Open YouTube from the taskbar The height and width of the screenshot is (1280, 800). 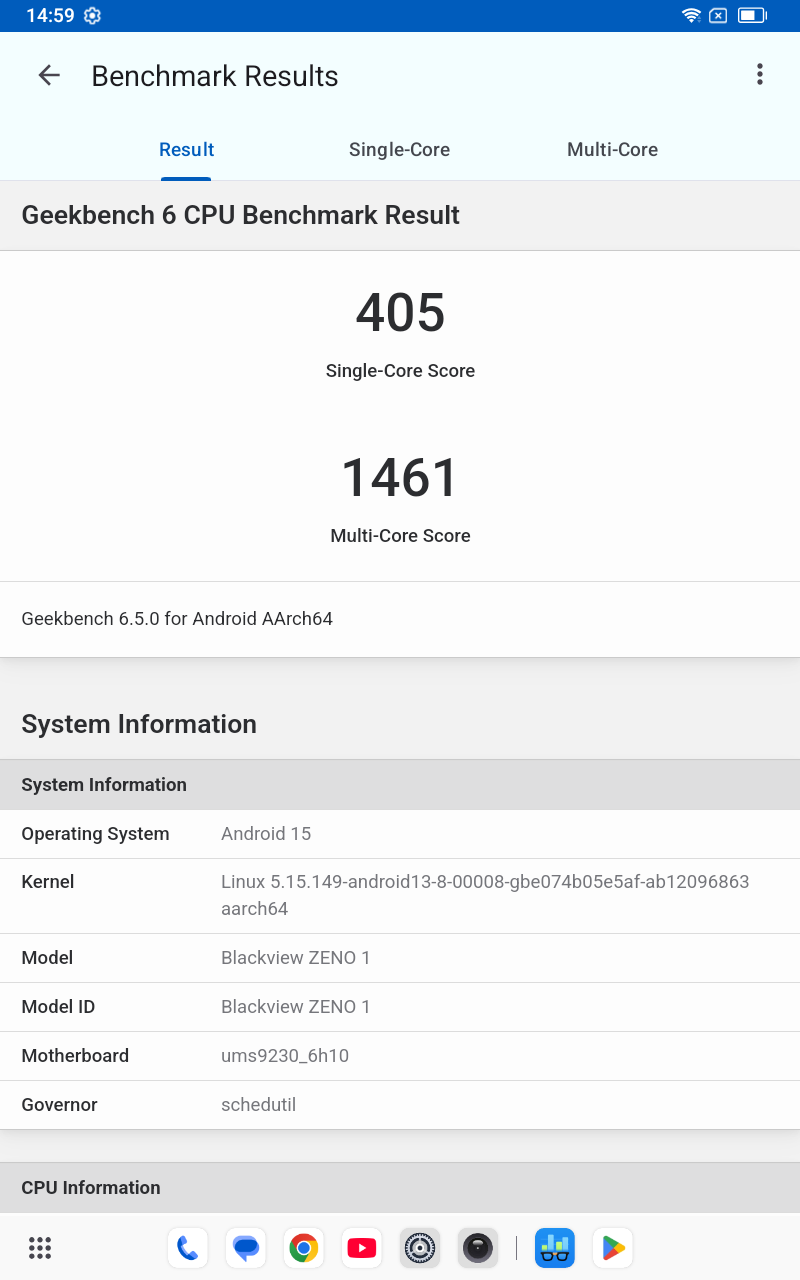[361, 1247]
